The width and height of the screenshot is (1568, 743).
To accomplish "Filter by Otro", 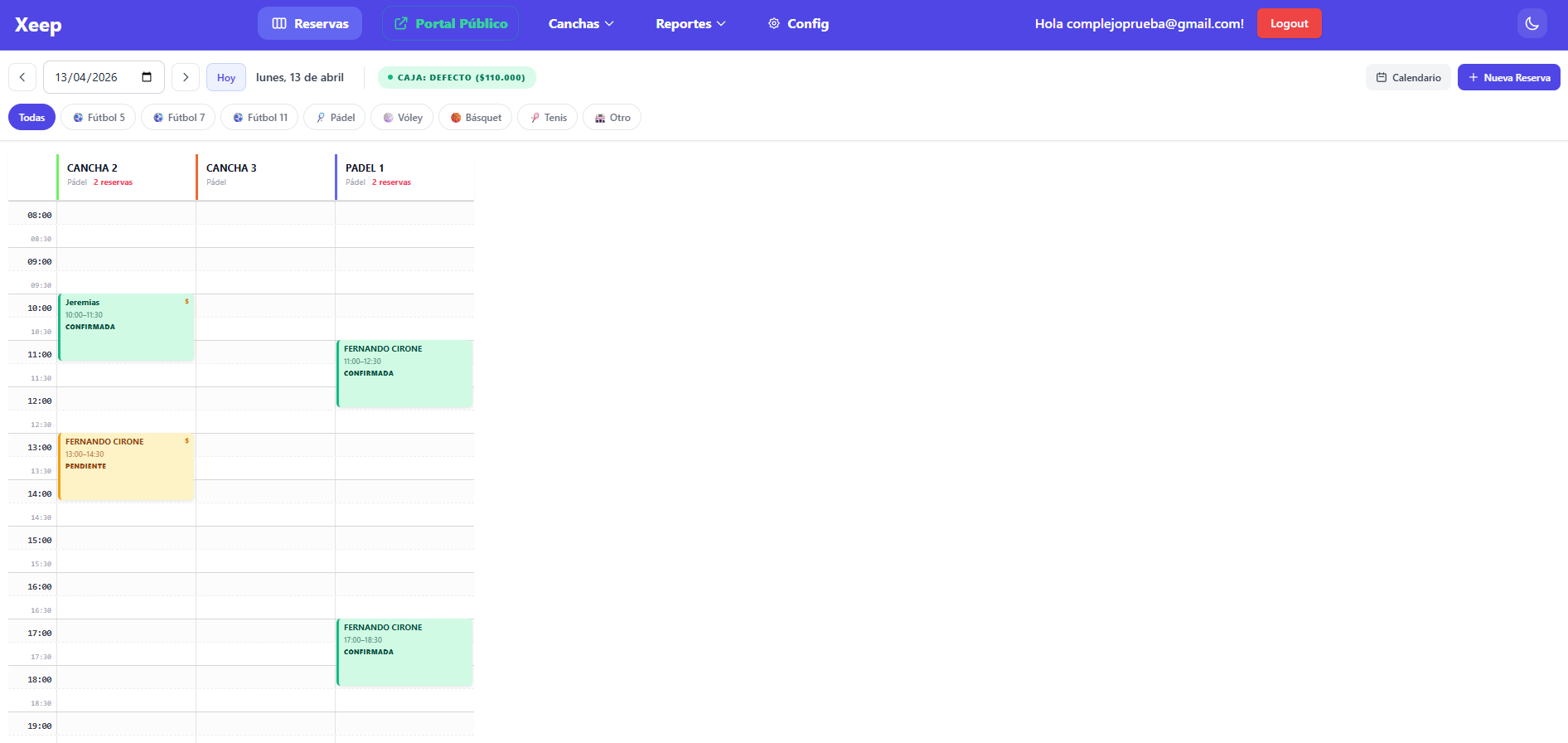I will coord(612,117).
